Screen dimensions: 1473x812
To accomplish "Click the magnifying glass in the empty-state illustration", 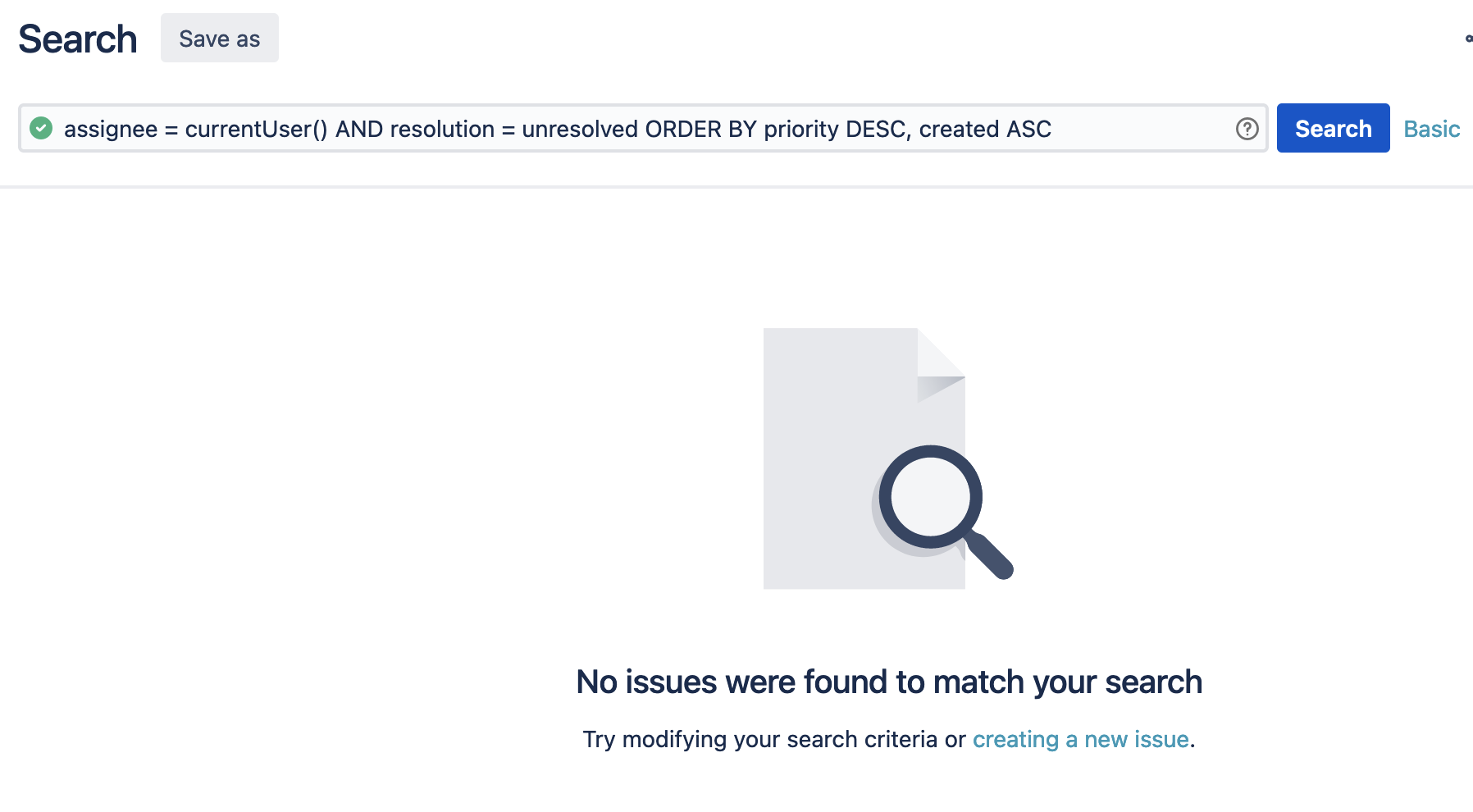I will pyautogui.click(x=932, y=498).
